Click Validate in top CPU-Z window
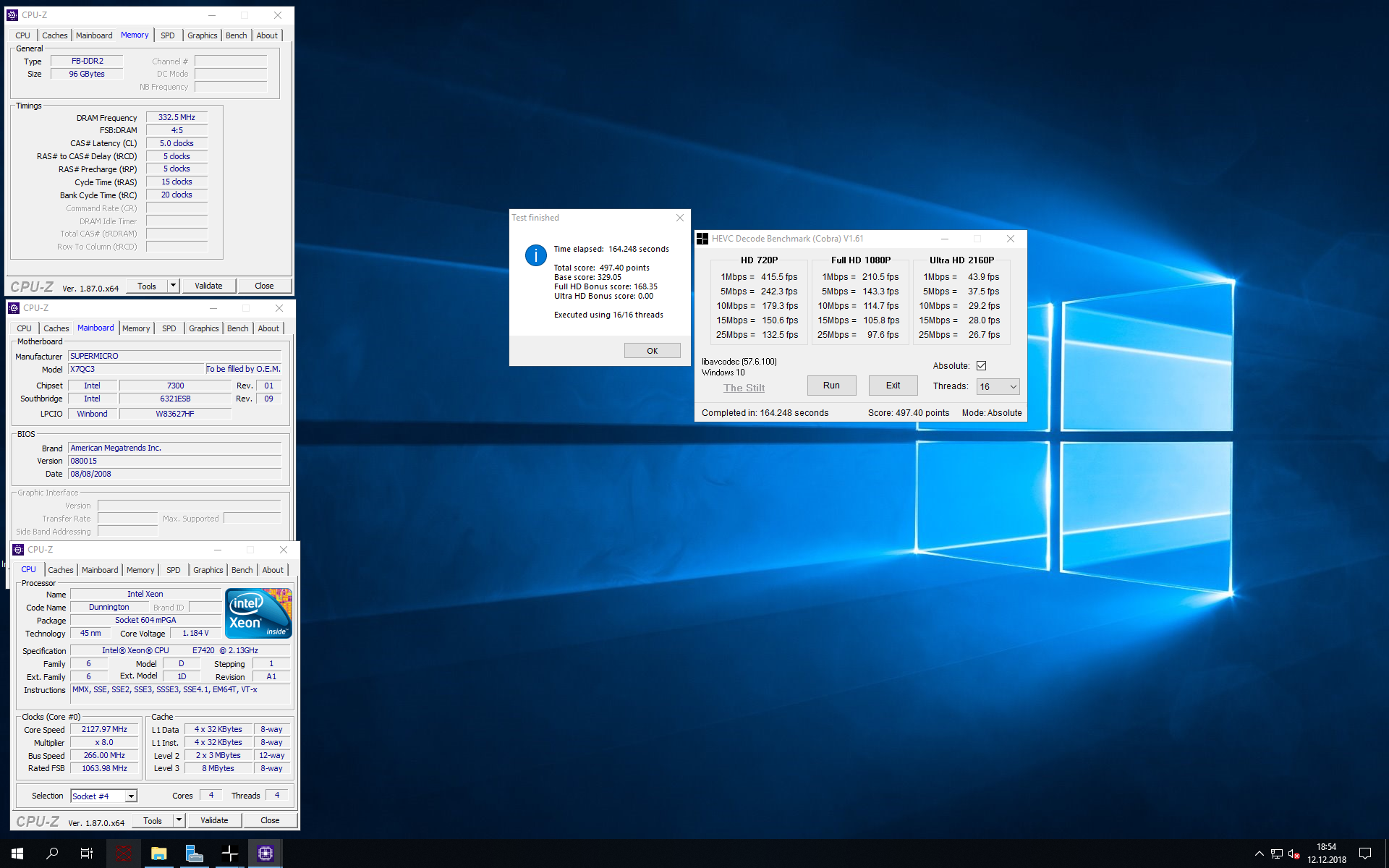Viewport: 1389px width, 868px height. tap(209, 286)
